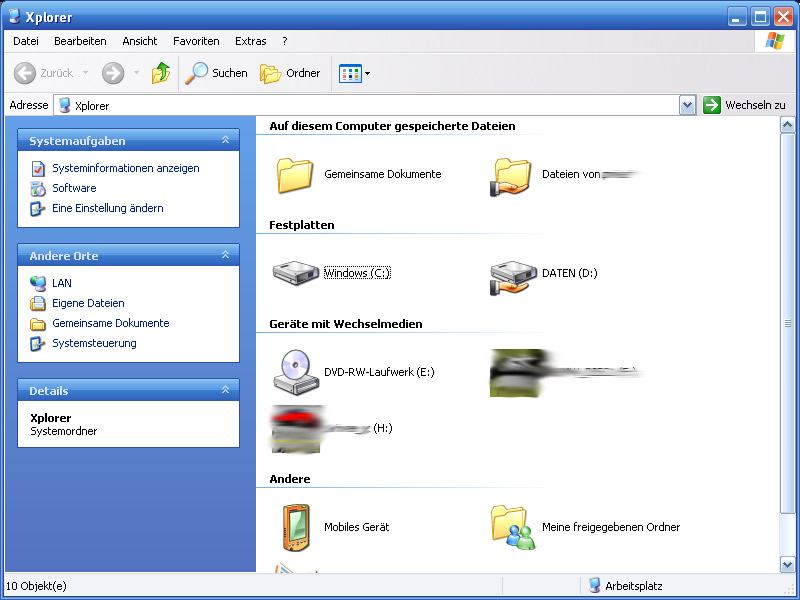This screenshot has height=600, width=800.
Task: Select the blurred removable drive next to E:
Action: click(516, 373)
